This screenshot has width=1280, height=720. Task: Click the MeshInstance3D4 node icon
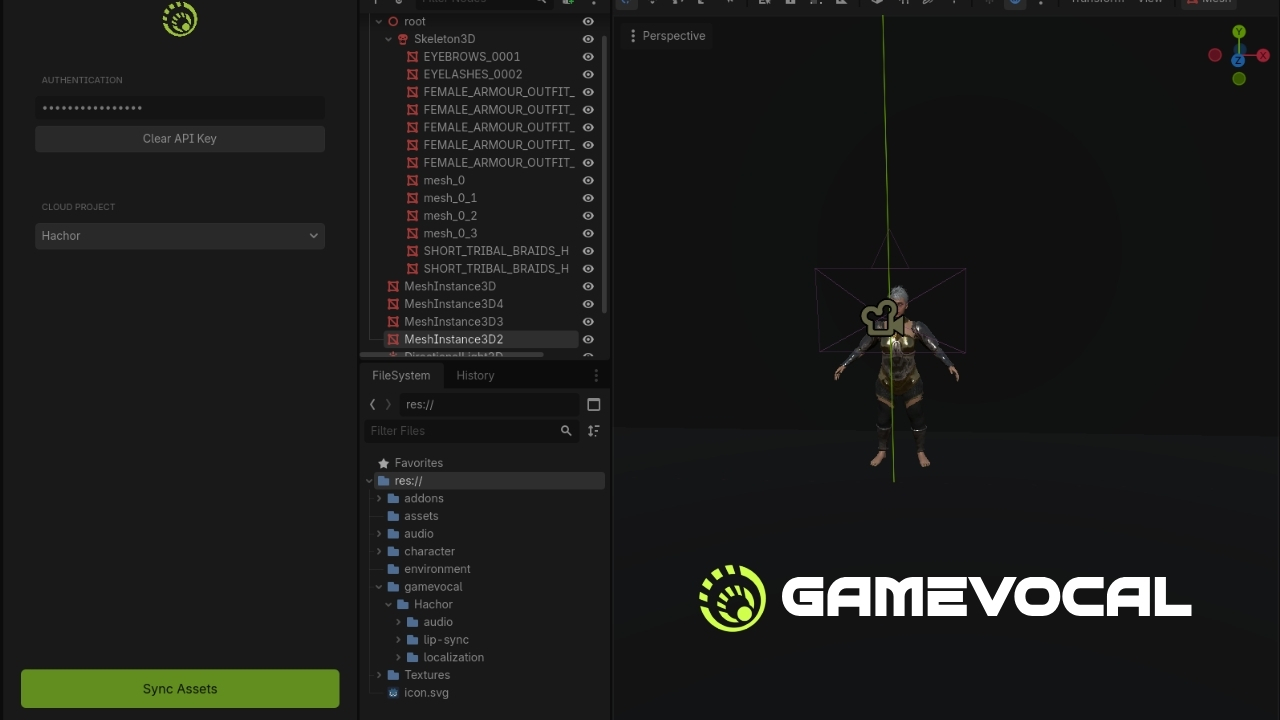click(x=393, y=304)
